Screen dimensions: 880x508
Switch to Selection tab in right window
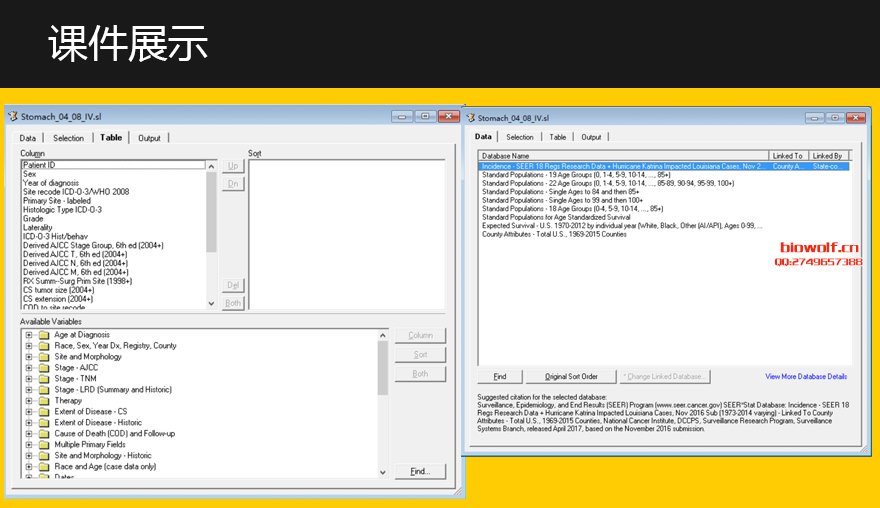click(x=520, y=137)
